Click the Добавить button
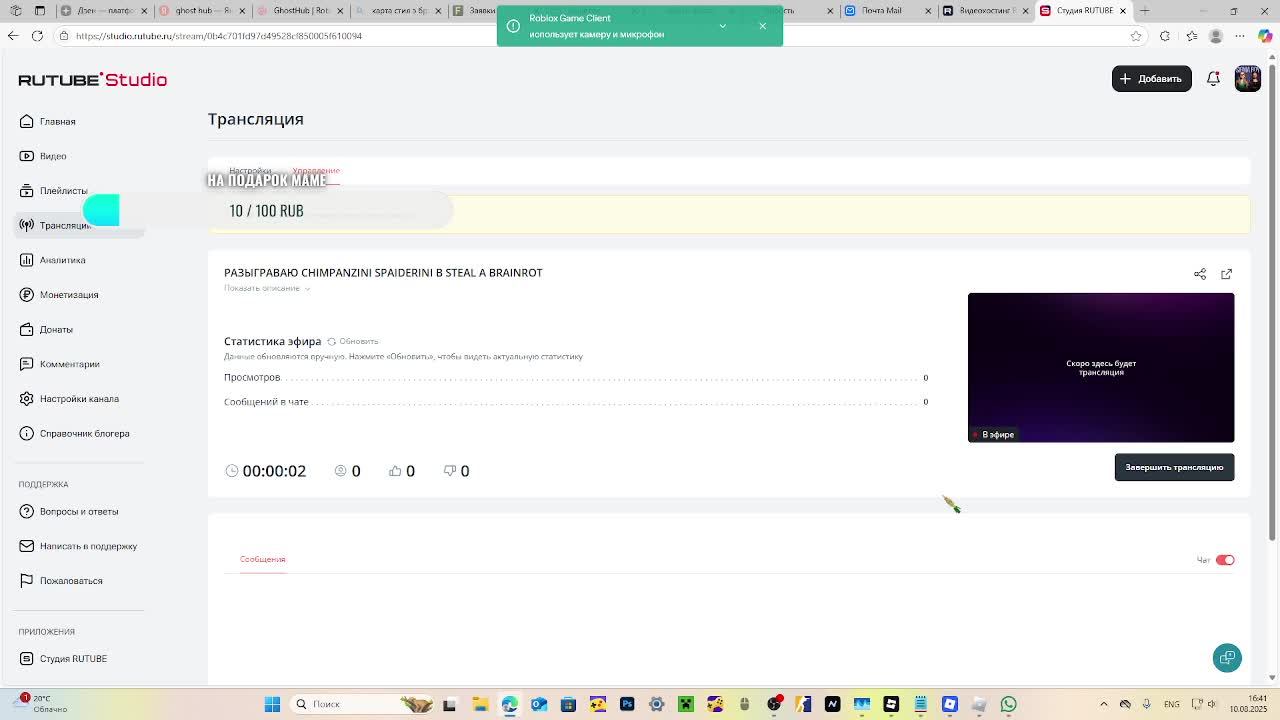Viewport: 1280px width, 720px height. click(1152, 78)
